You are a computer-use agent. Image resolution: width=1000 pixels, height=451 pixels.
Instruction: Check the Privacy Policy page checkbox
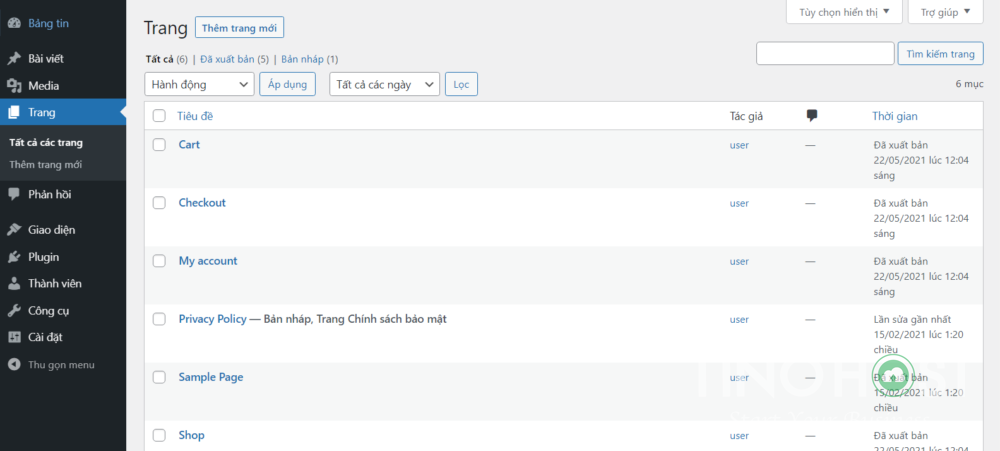[159, 319]
